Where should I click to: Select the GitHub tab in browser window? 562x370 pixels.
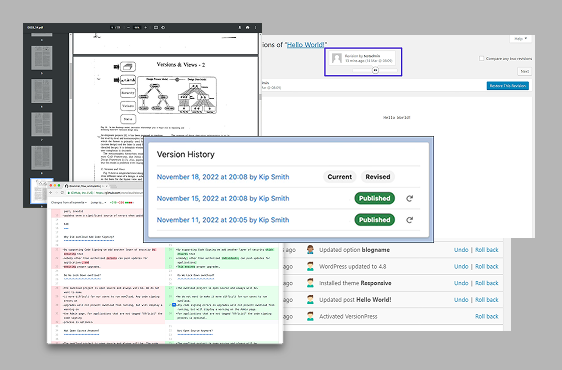point(85,186)
